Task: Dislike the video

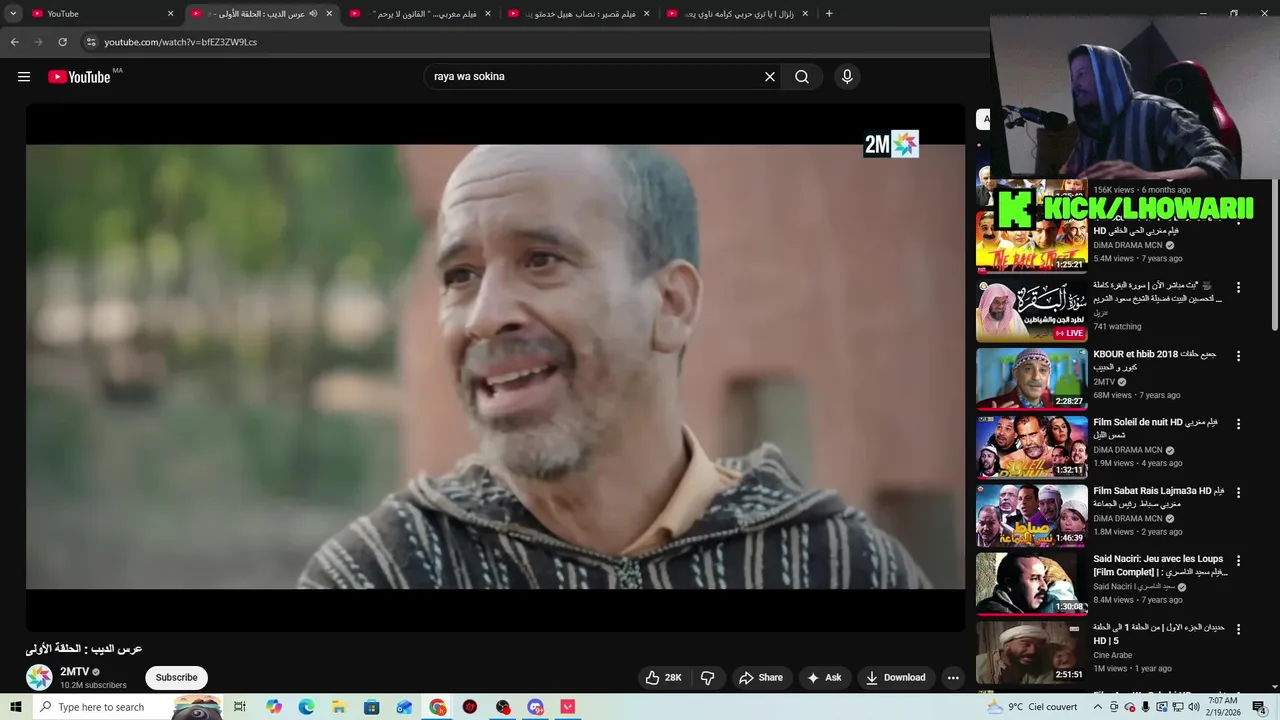Action: click(708, 678)
